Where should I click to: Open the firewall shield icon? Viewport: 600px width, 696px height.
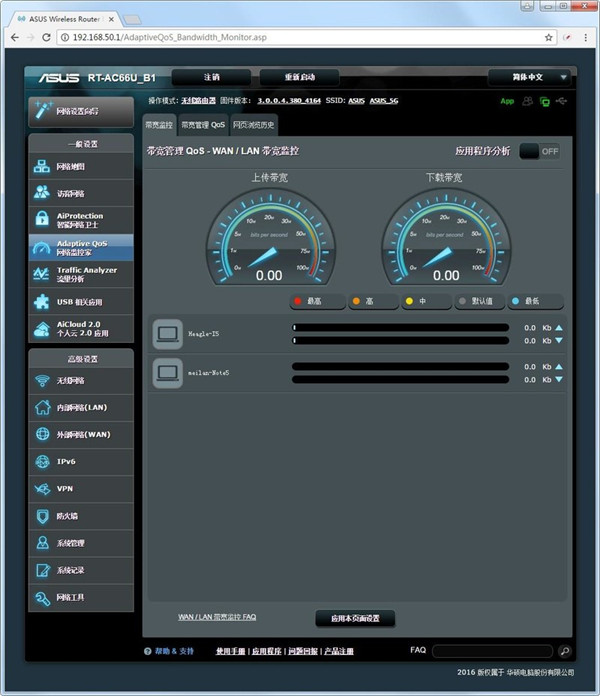(42, 516)
